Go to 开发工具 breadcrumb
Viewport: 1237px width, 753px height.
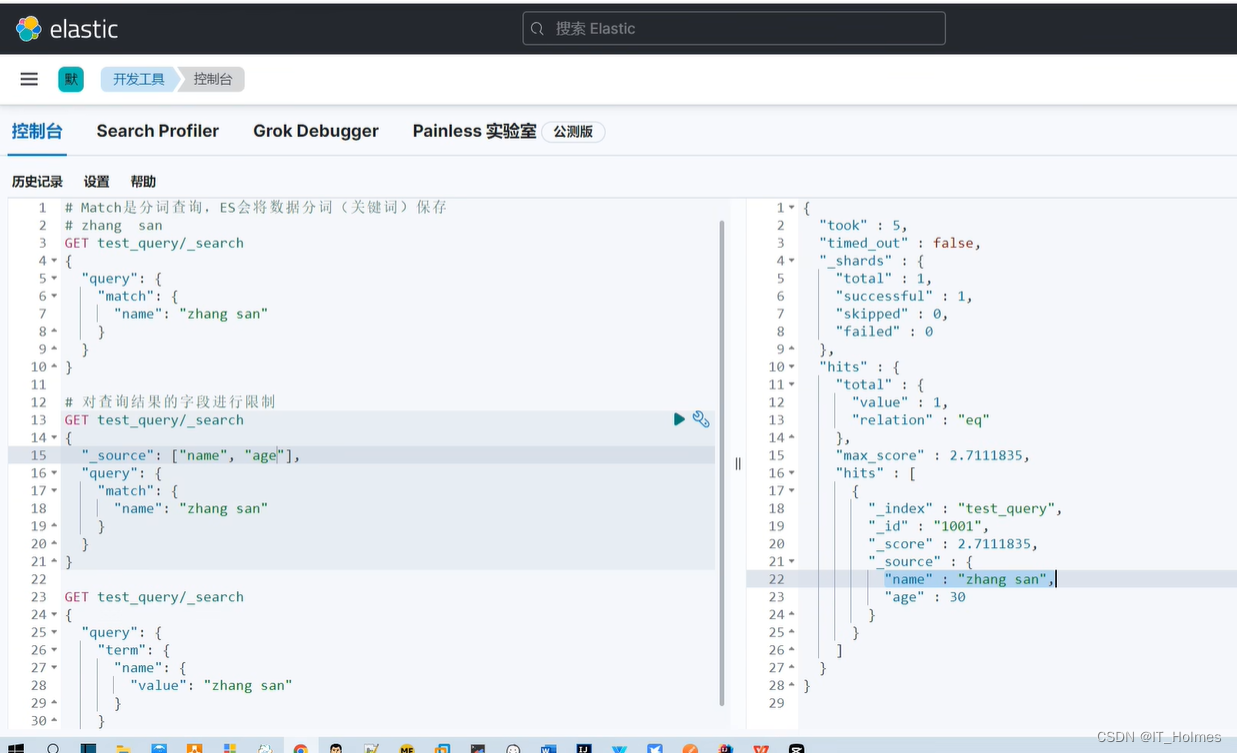click(x=138, y=79)
